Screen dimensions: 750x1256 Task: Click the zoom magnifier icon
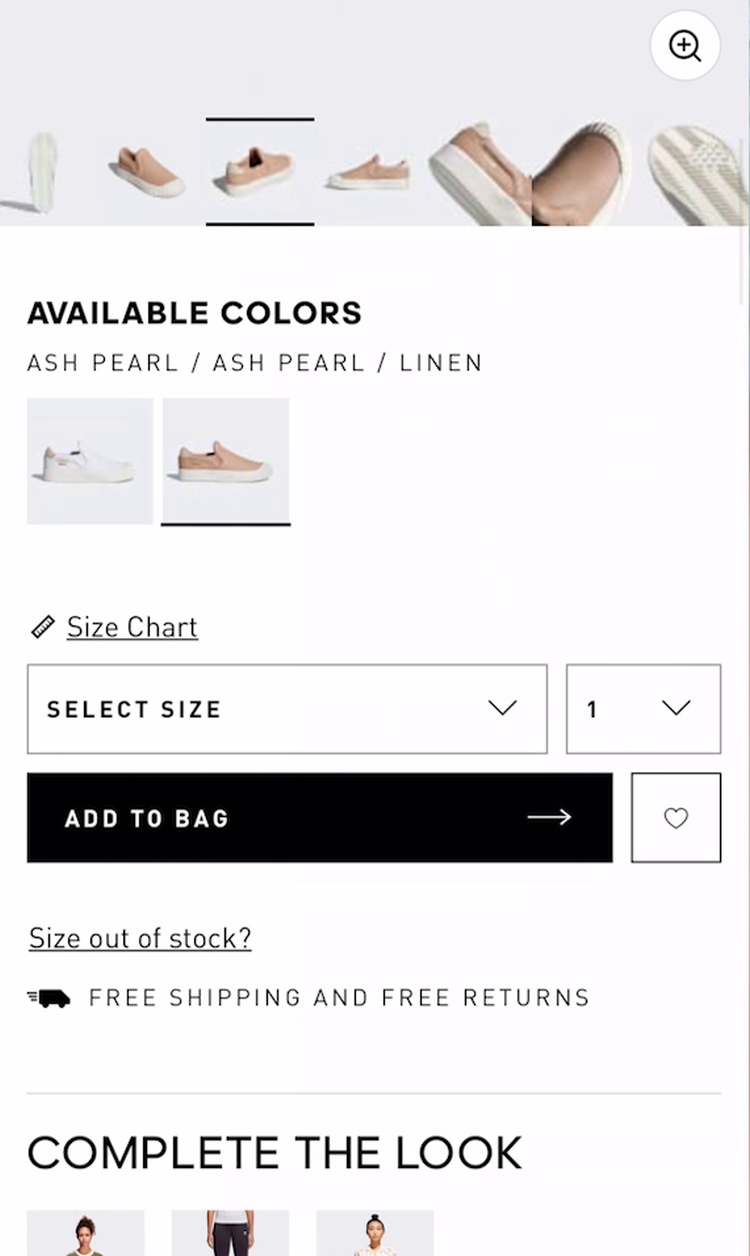coord(685,45)
